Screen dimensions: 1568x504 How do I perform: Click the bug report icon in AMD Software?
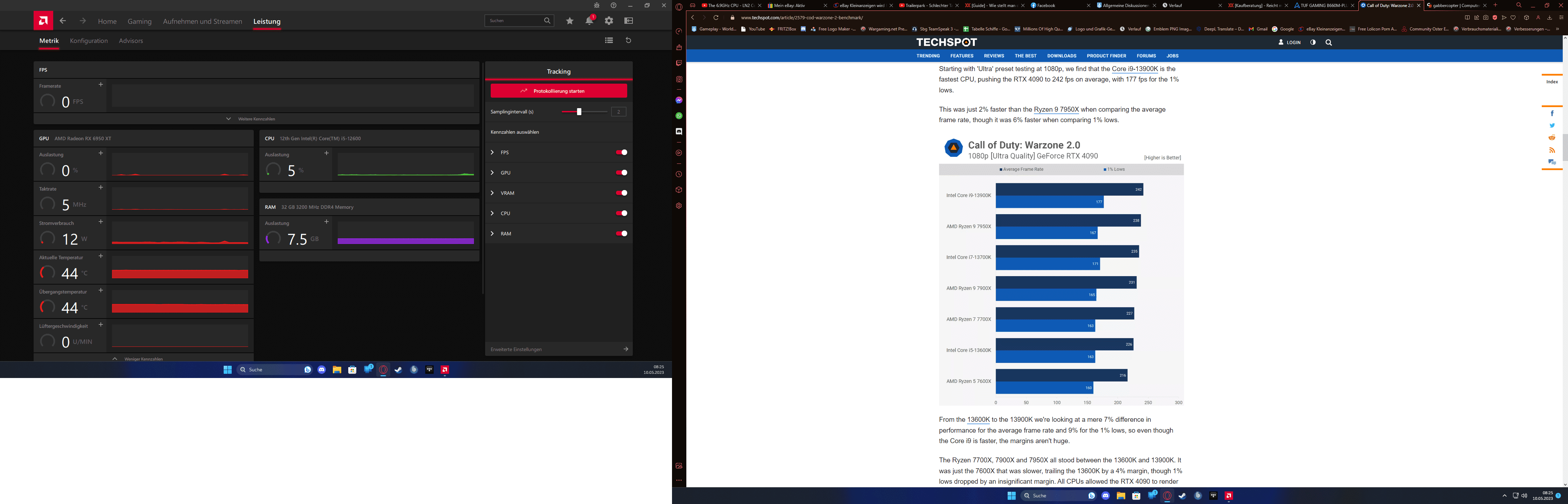pyautogui.click(x=596, y=6)
